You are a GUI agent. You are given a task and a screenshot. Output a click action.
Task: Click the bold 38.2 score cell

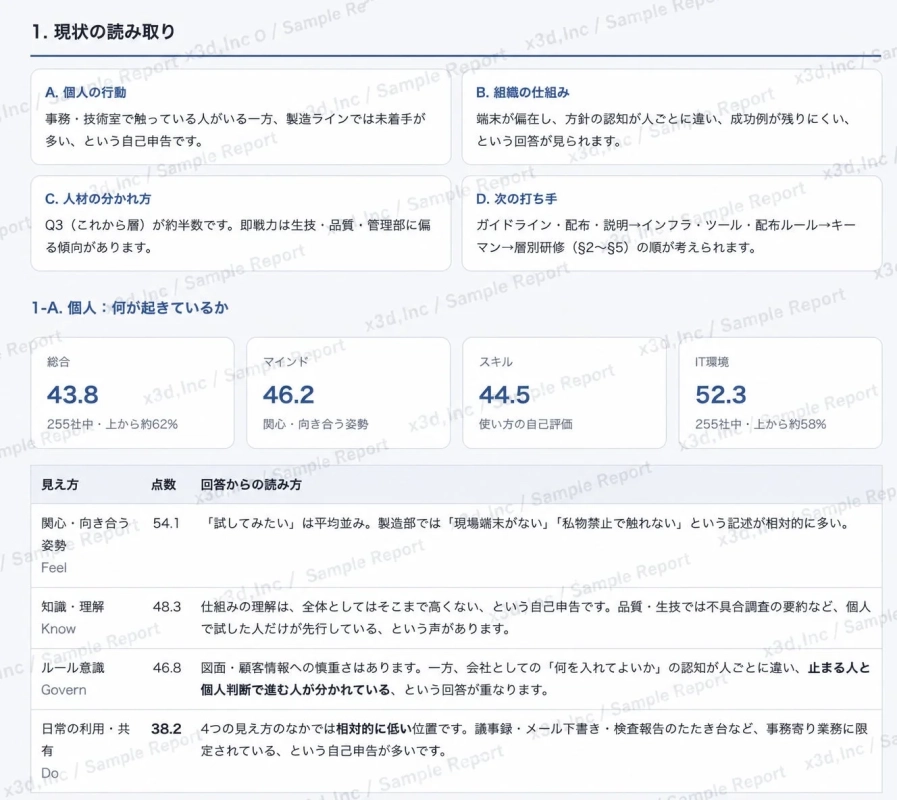[x=166, y=728]
